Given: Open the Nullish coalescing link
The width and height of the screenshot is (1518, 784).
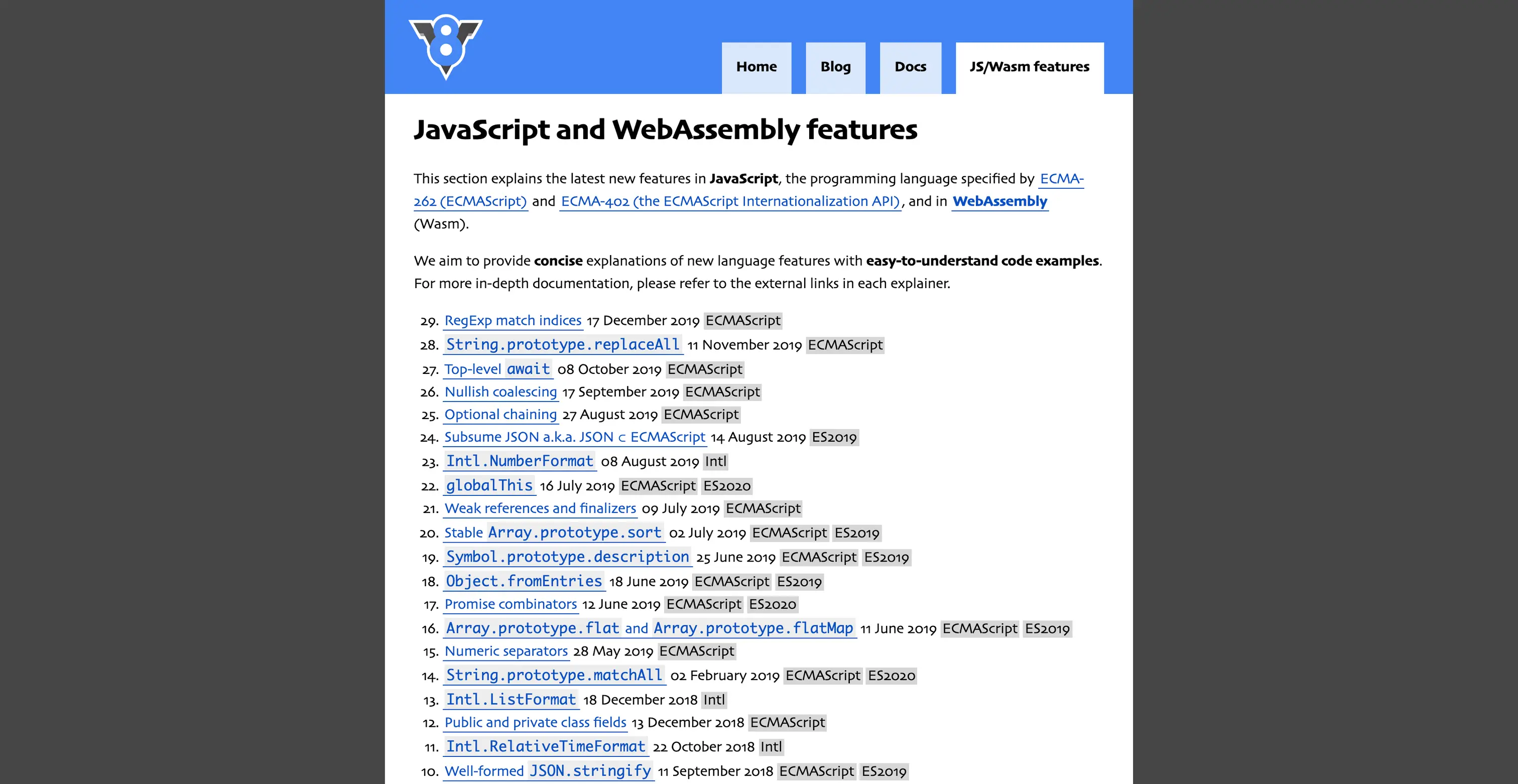Looking at the screenshot, I should pos(500,391).
